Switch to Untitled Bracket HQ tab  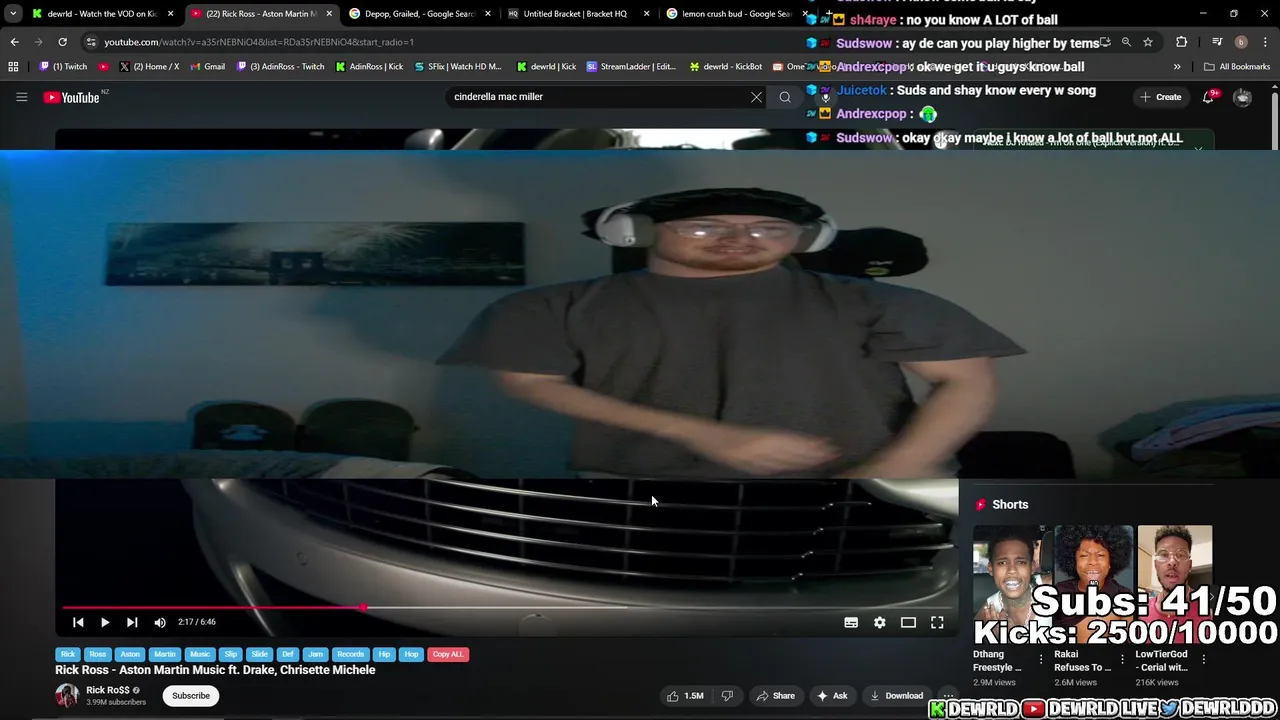coord(575,14)
